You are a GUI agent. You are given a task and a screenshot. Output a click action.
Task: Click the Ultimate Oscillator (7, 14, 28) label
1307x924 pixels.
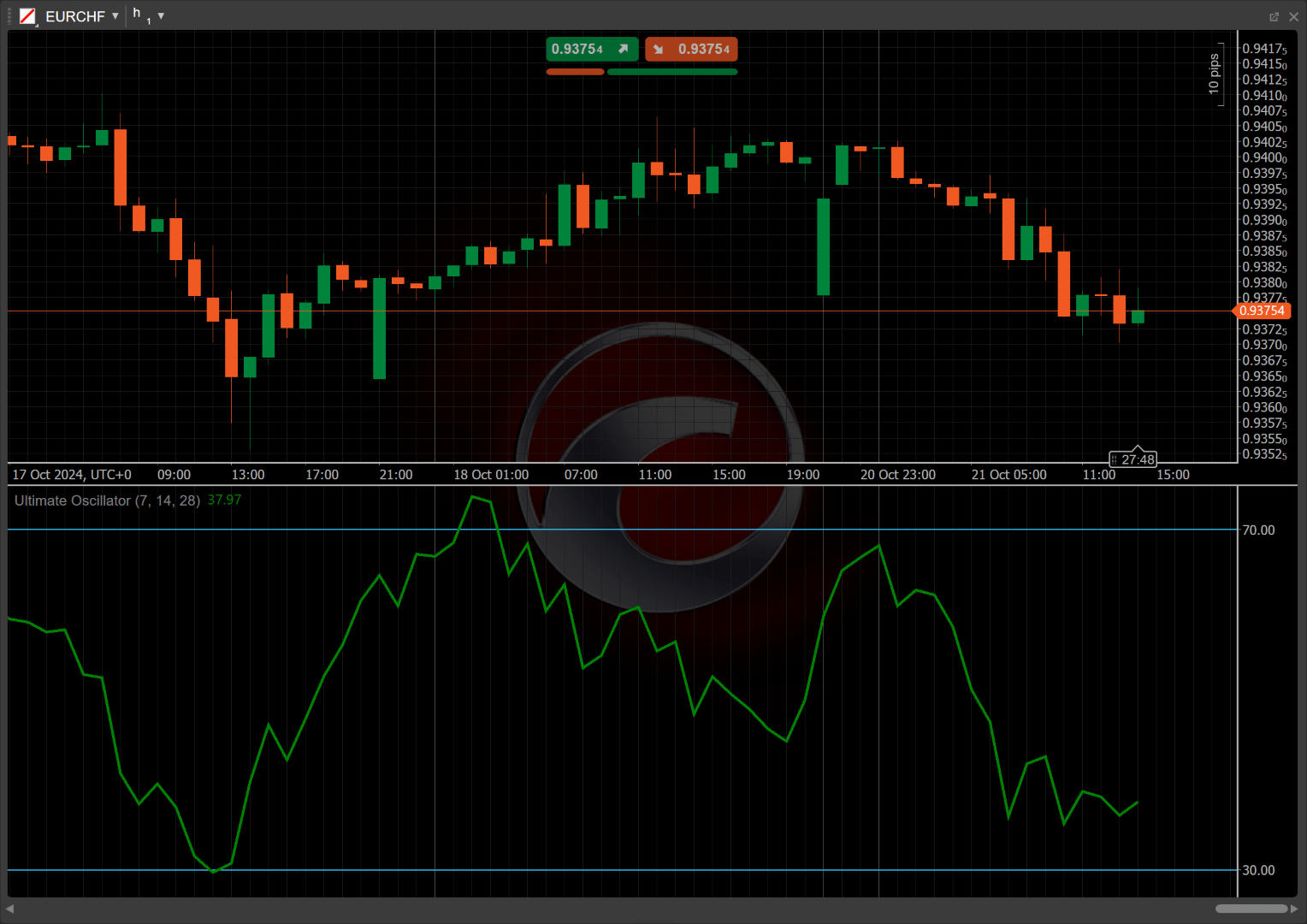click(107, 500)
